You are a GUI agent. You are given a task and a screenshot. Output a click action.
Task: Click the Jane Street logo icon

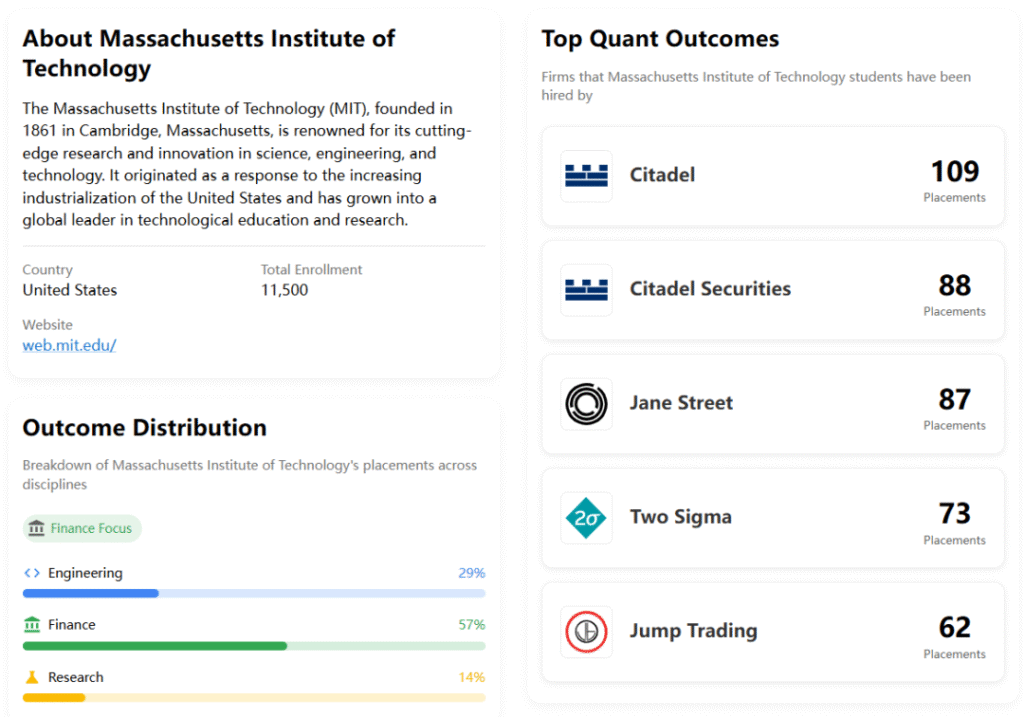pyautogui.click(x=586, y=404)
